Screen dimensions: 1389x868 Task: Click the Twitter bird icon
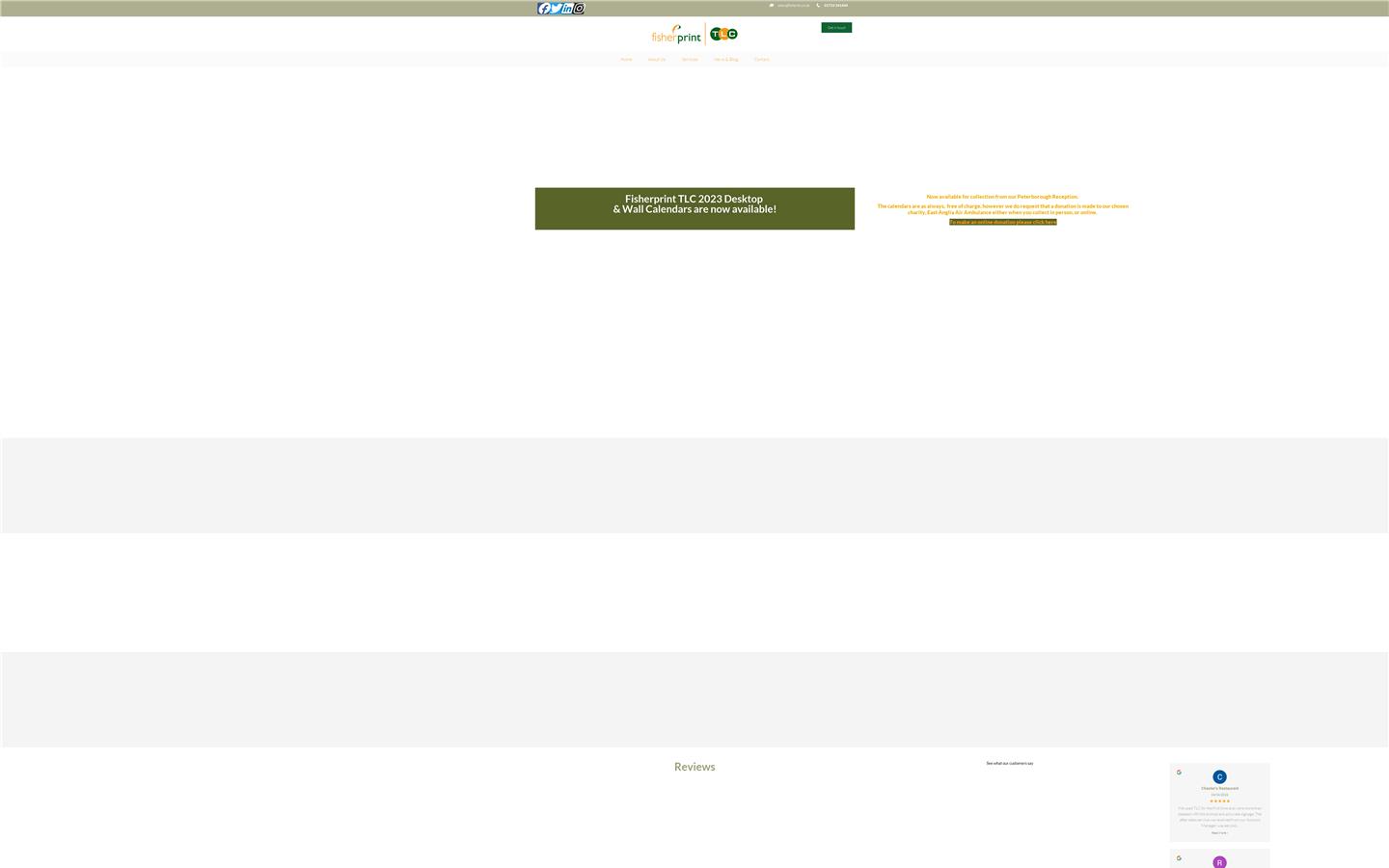[x=557, y=8]
